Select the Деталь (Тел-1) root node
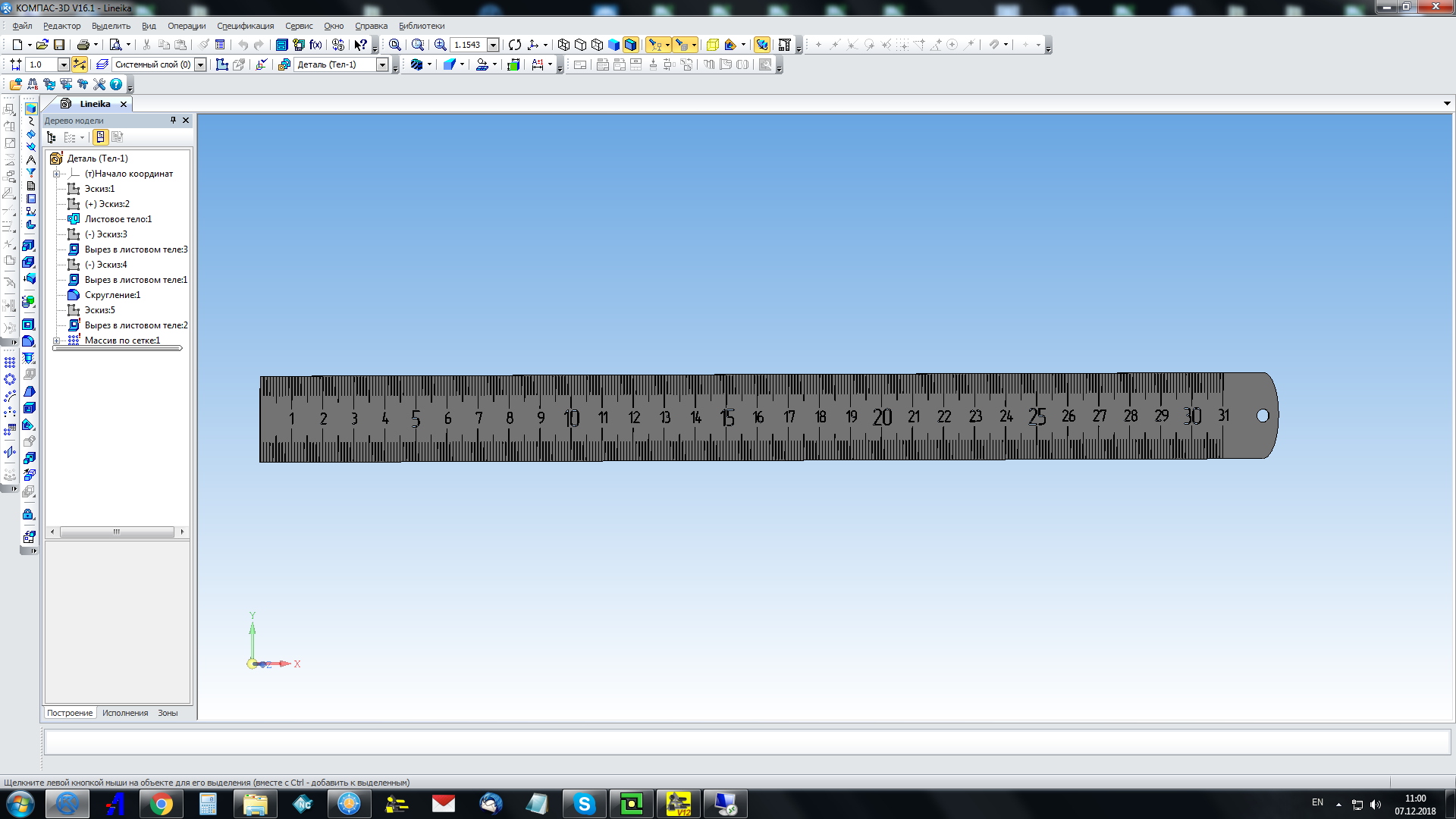 point(97,158)
